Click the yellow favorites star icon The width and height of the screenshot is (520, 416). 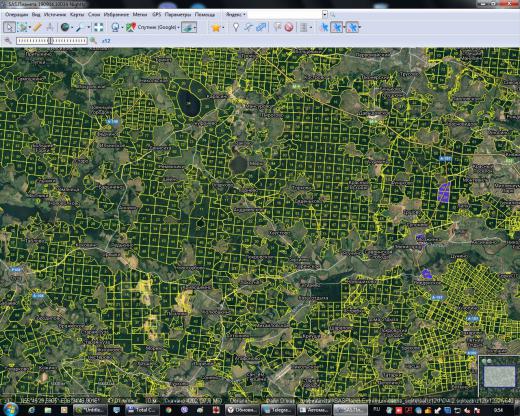[216, 27]
